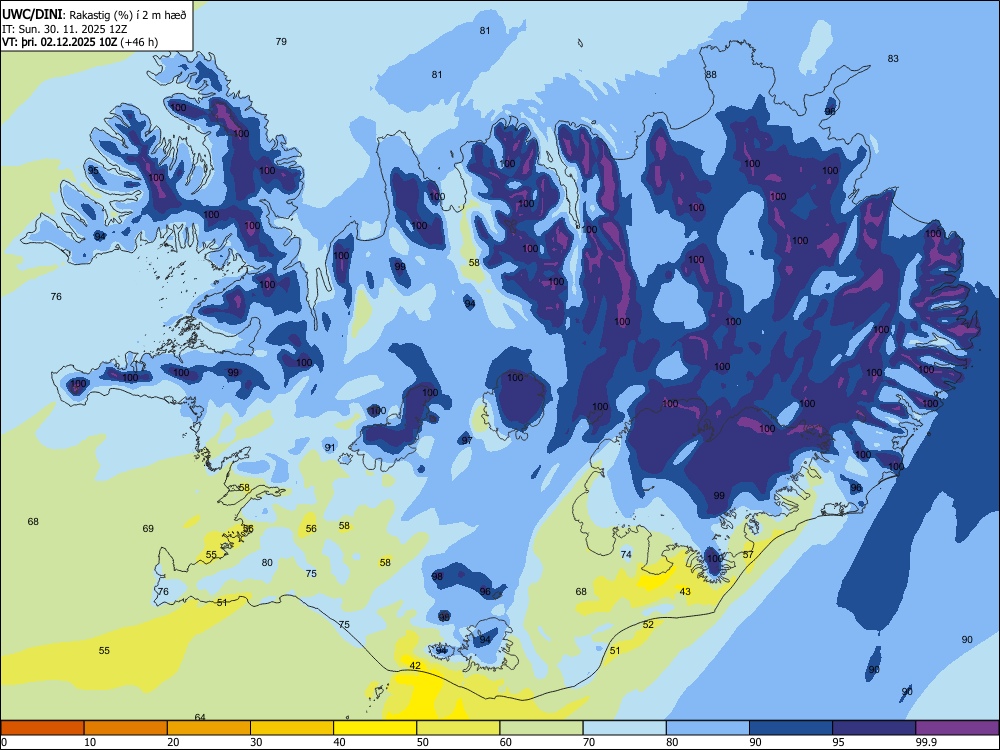Click the 60–70 light green legend swatch

tap(541, 728)
